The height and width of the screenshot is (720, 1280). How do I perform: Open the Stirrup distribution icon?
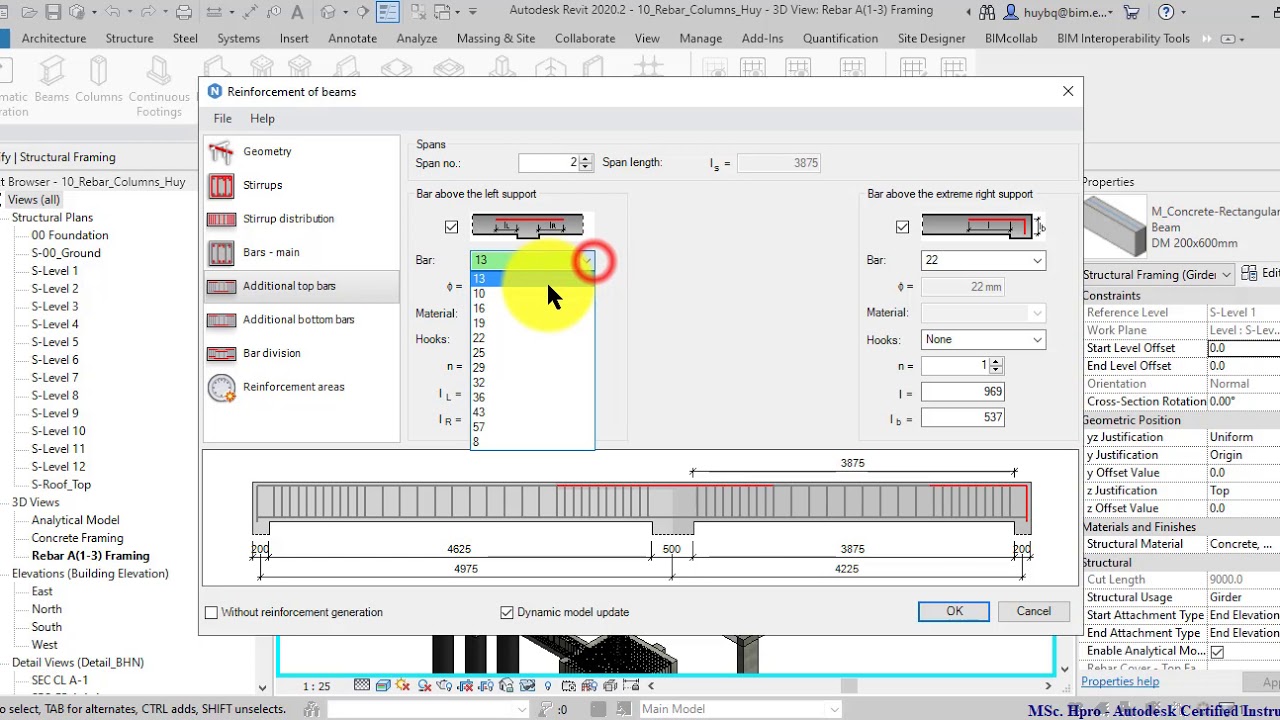[x=221, y=219]
